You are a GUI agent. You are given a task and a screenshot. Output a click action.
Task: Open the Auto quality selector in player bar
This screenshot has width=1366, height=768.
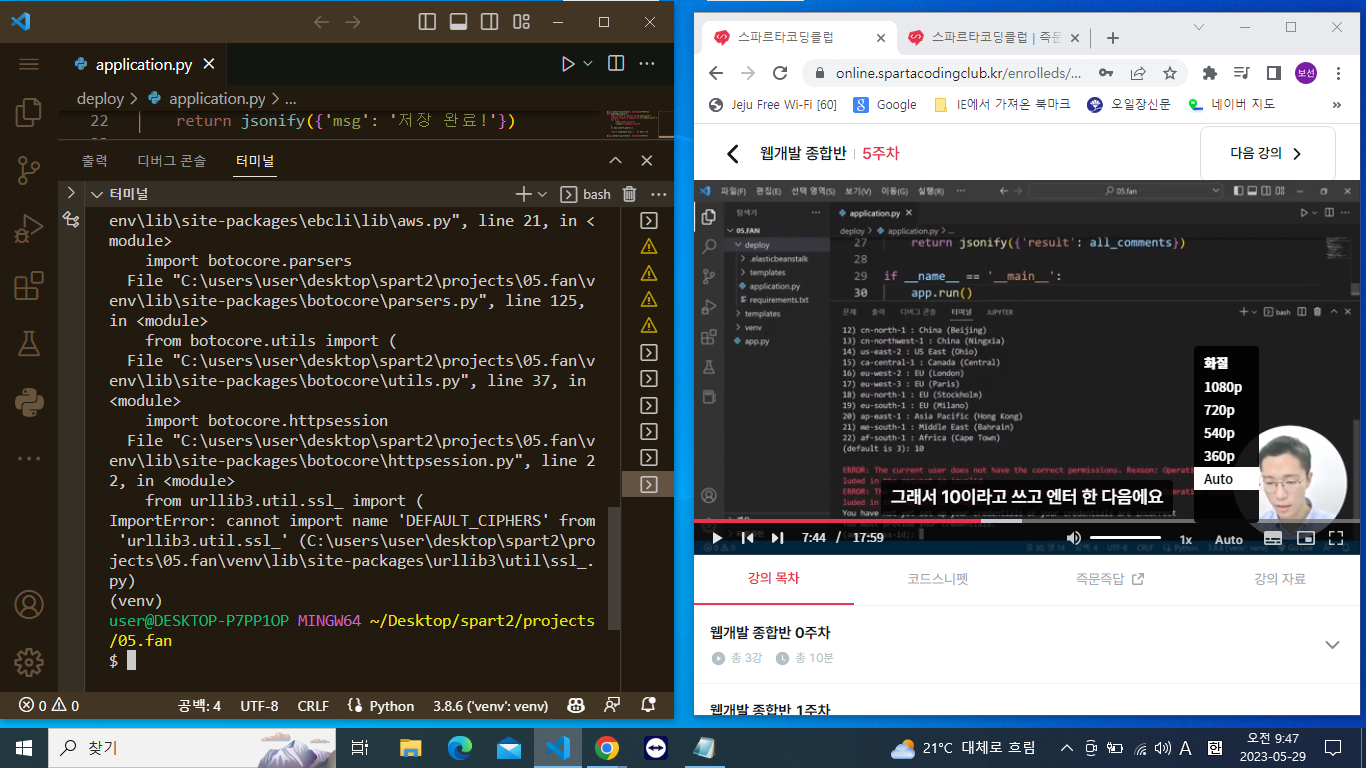point(1228,539)
